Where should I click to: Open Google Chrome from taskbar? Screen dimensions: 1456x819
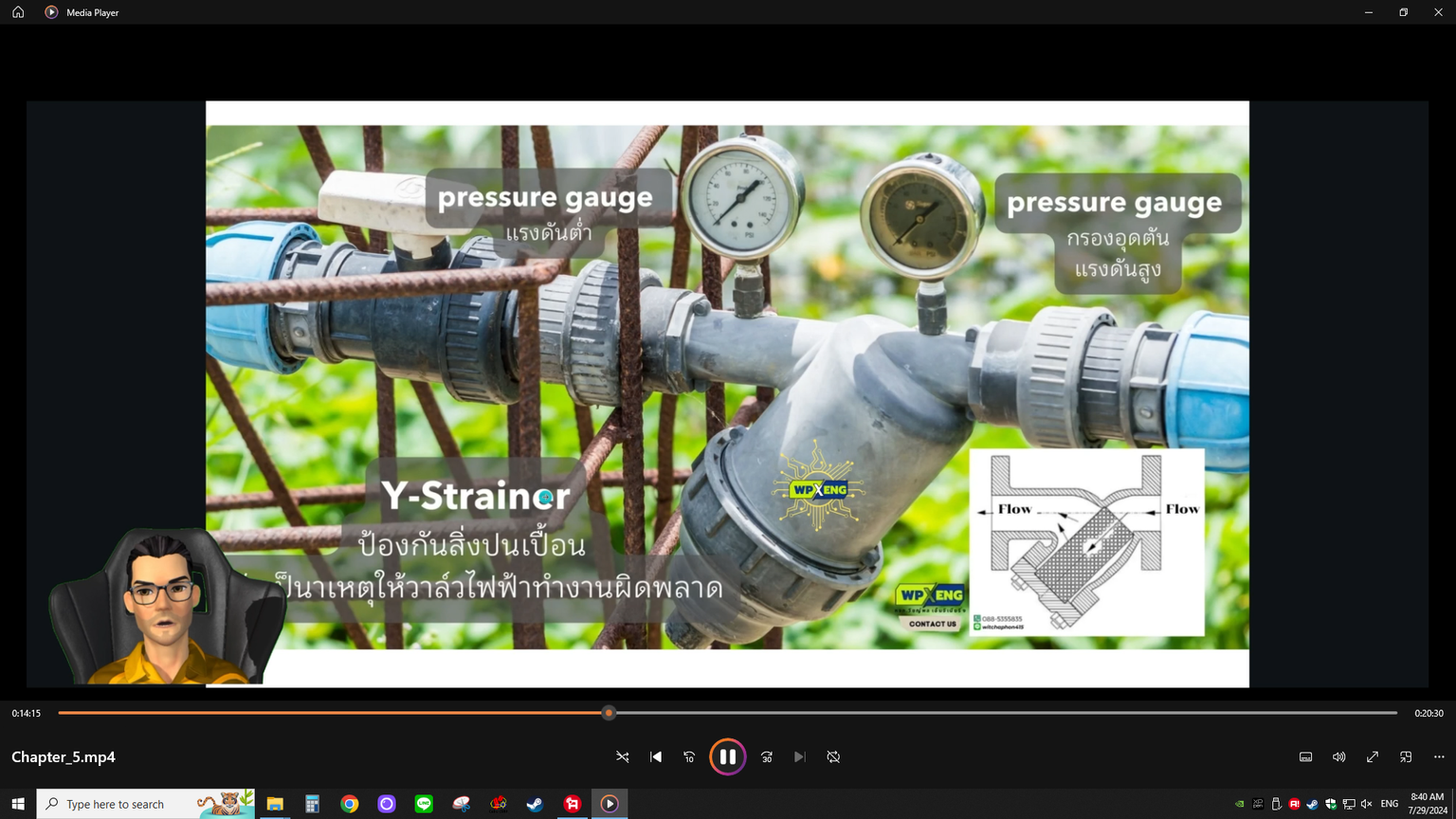(350, 804)
